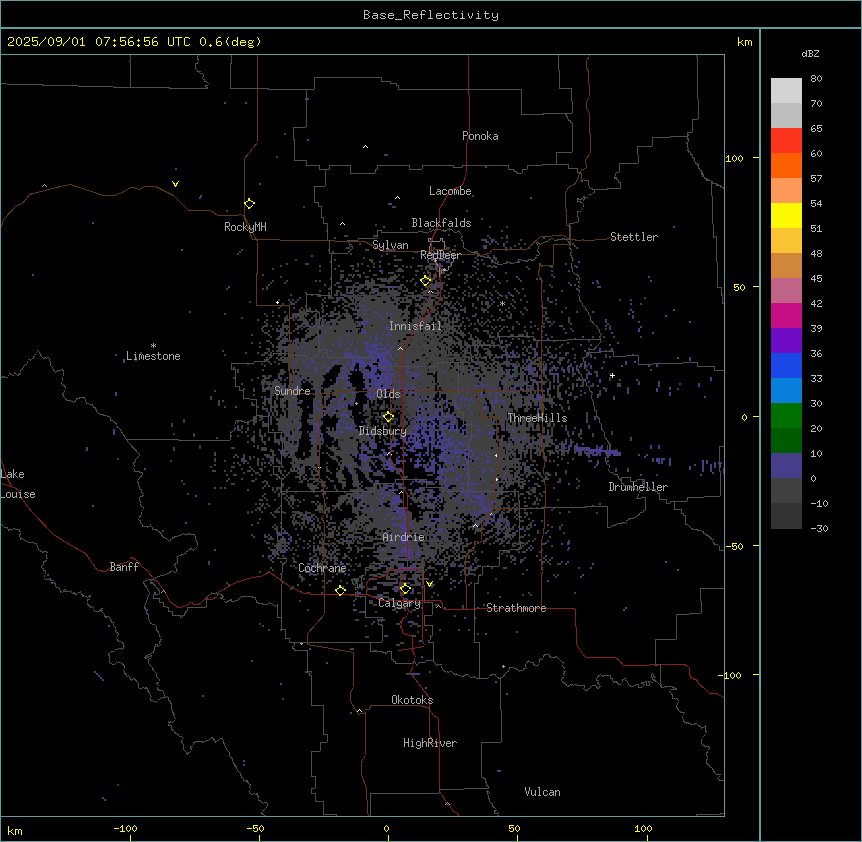Select the light gray 70-80 dBZ legend swatch
Viewport: 862px width, 842px height.
(x=786, y=90)
